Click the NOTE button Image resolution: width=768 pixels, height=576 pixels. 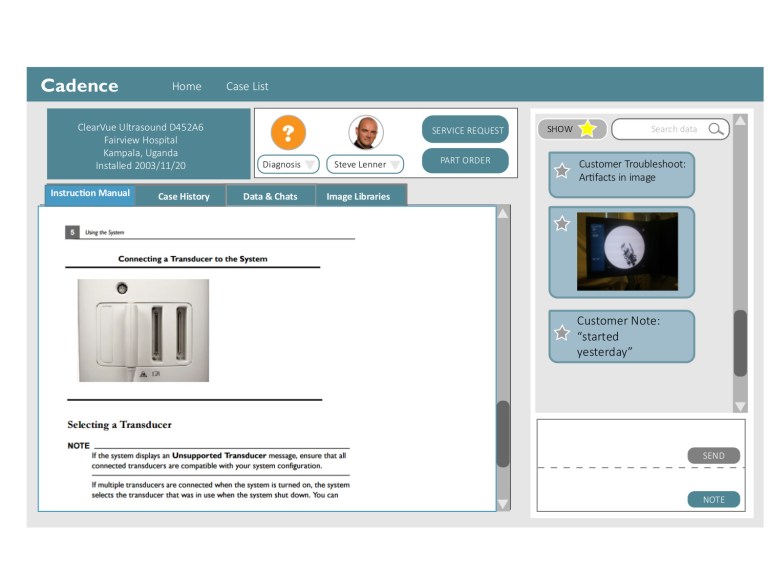pos(713,499)
